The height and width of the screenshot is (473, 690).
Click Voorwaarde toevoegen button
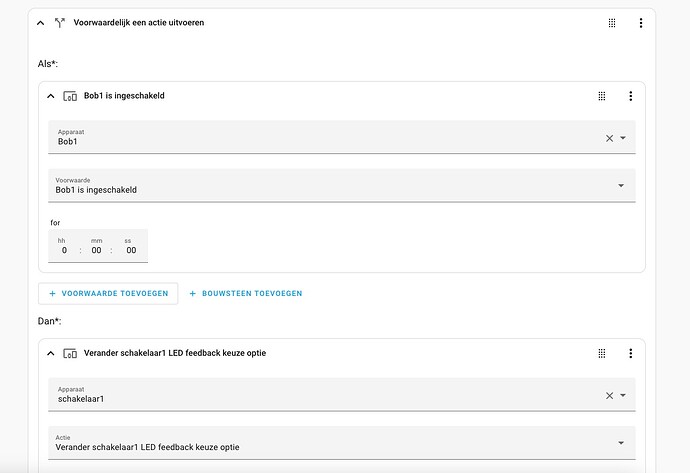(108, 293)
